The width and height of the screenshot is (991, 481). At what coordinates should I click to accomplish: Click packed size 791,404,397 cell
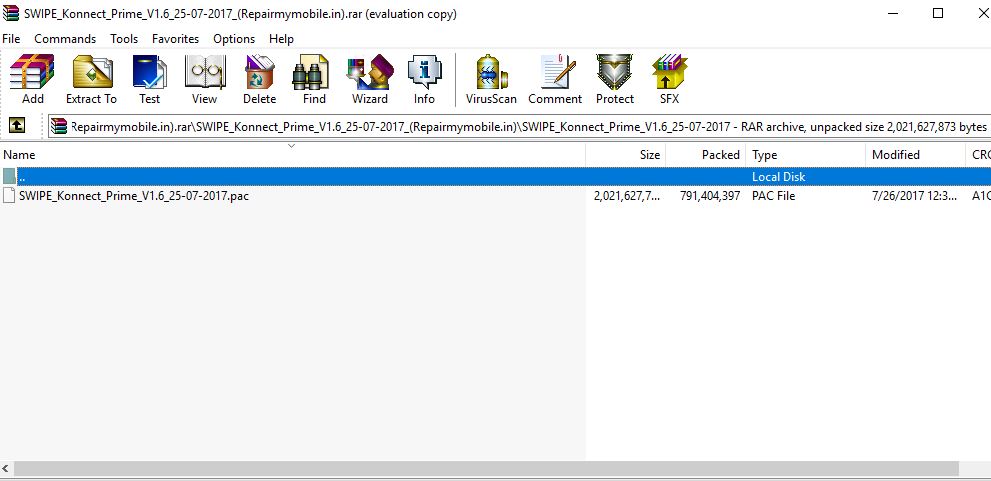tap(710, 196)
